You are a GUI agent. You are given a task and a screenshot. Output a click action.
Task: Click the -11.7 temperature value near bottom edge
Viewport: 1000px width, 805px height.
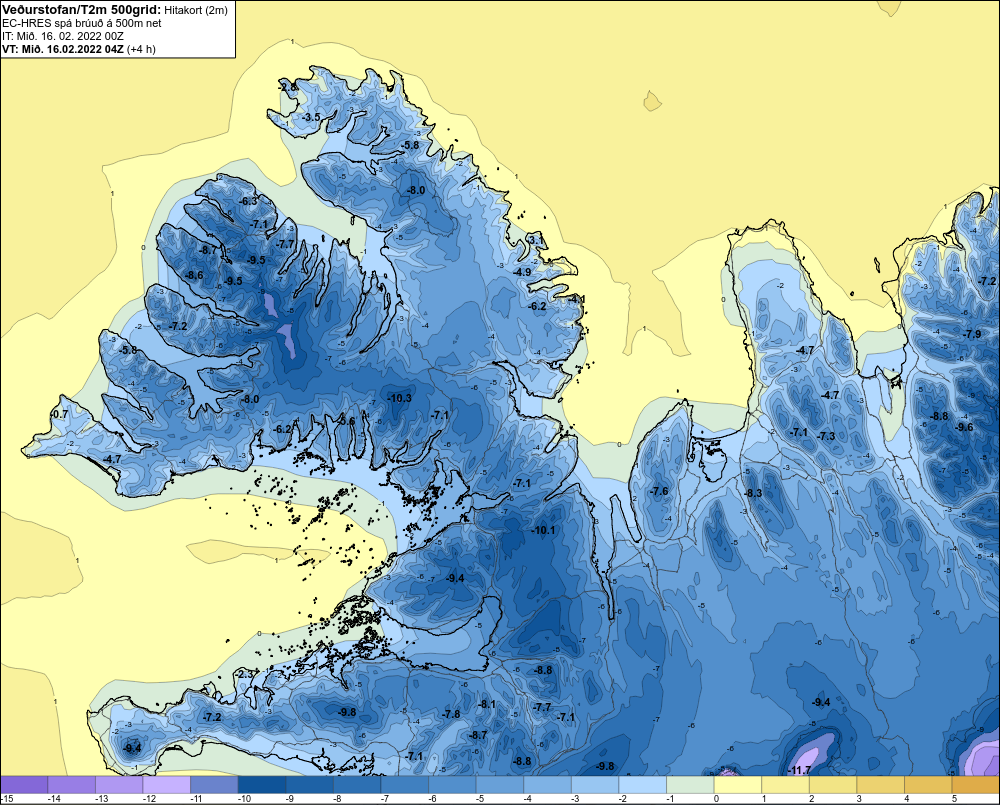(798, 770)
